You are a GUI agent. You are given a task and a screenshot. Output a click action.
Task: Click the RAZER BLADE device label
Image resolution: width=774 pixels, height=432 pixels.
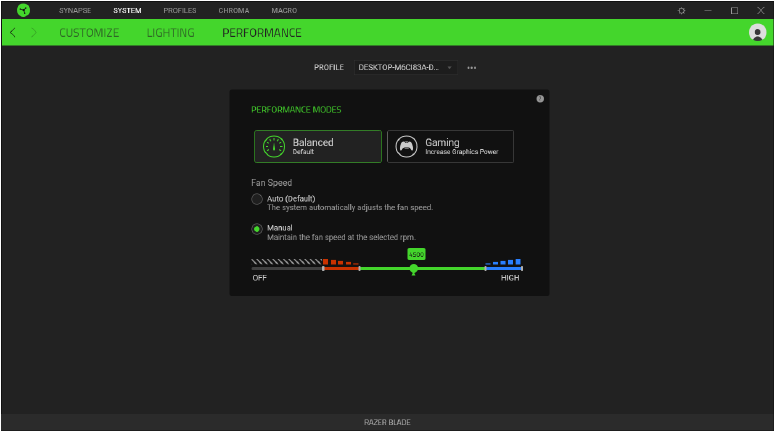[387, 422]
